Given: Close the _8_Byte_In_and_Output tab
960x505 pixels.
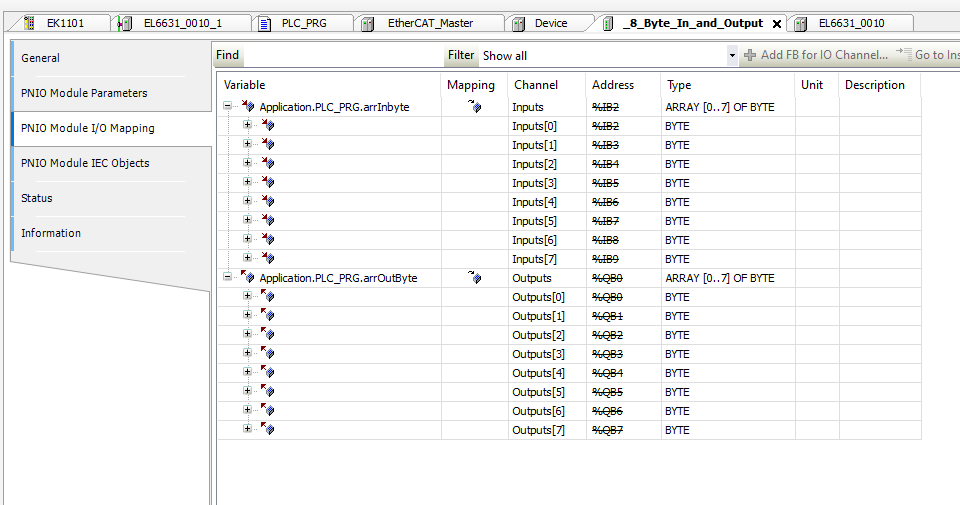Looking at the screenshot, I should [777, 24].
